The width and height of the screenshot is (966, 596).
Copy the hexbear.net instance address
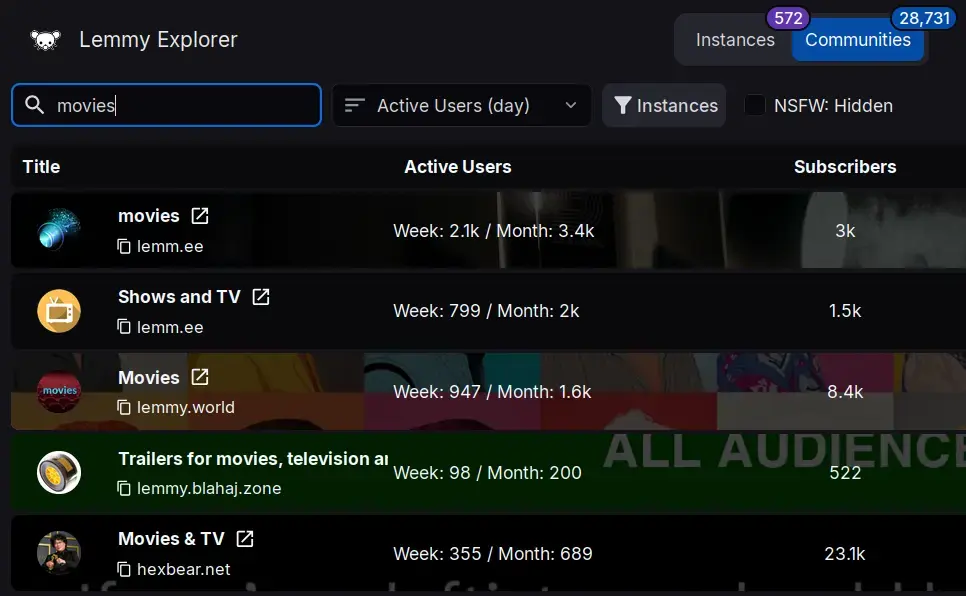(x=124, y=569)
